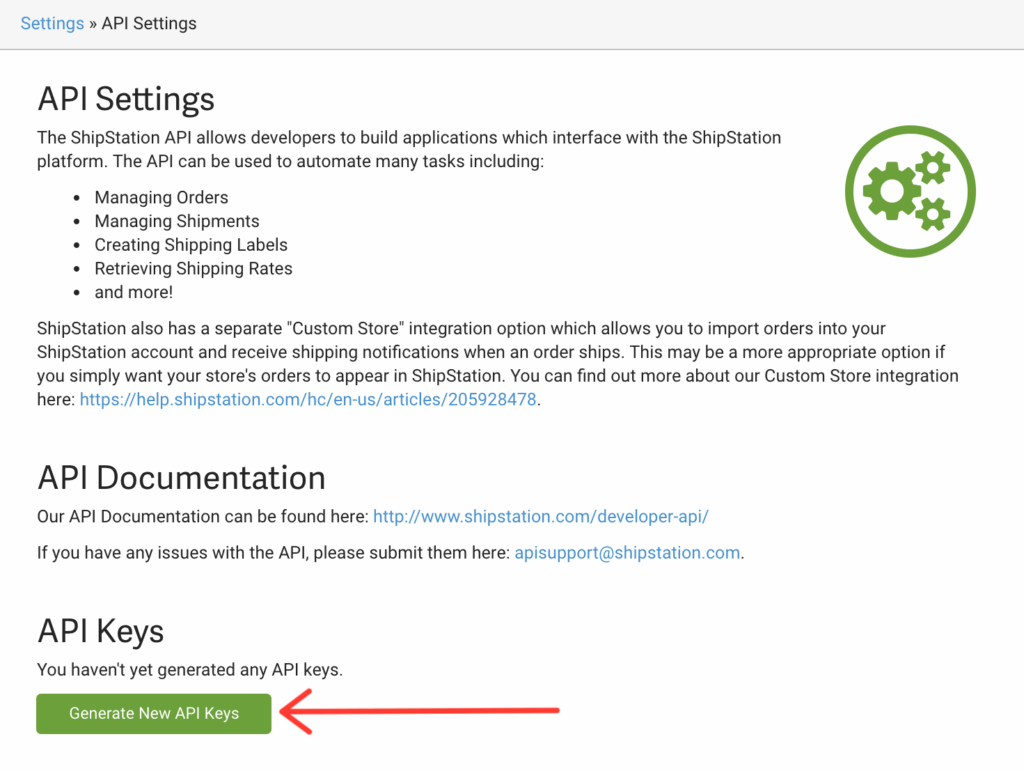Click the "and more!" bullet item

pos(134,292)
